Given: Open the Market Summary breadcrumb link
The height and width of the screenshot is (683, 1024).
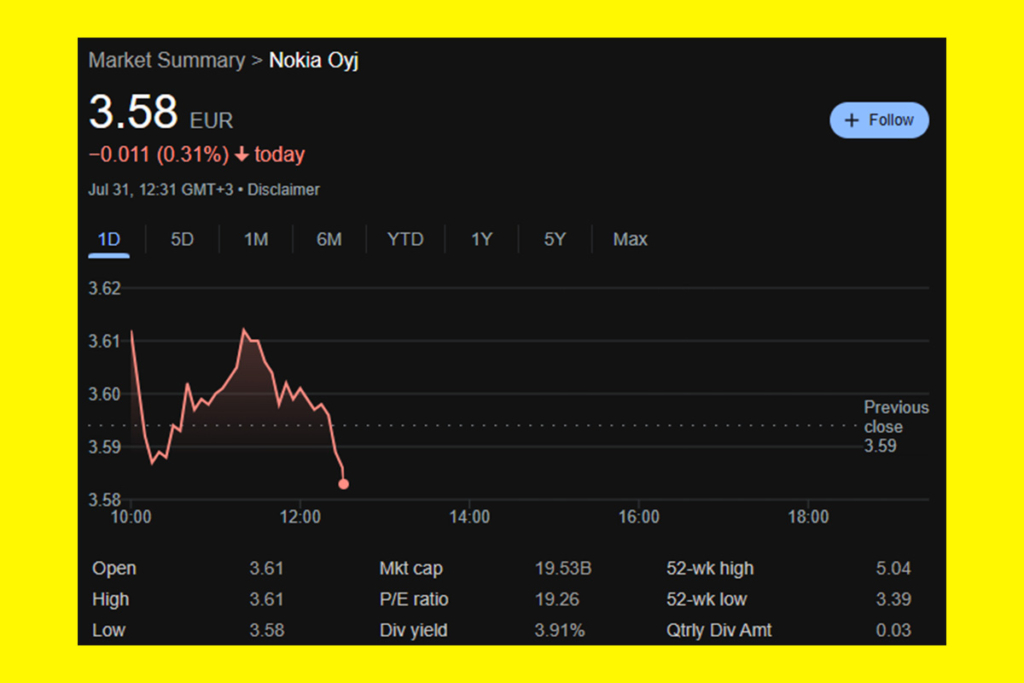Looking at the screenshot, I should (x=166, y=60).
